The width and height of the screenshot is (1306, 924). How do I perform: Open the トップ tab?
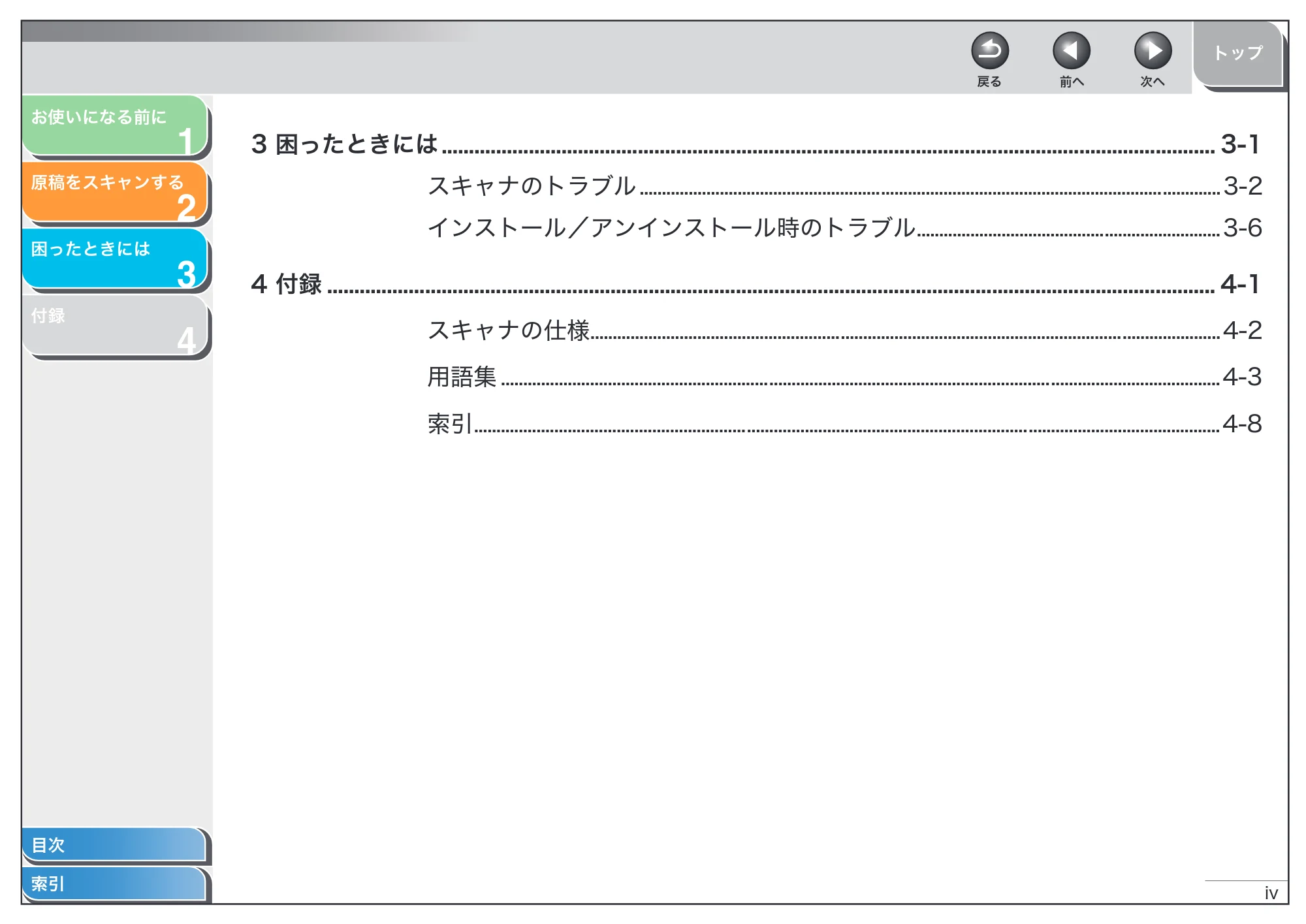(1238, 54)
